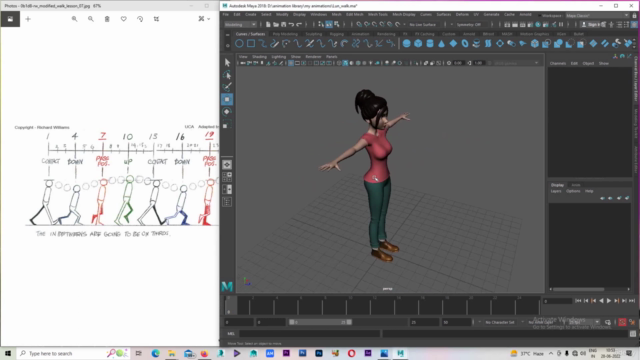
Task: Switch to the Animation shelf tab
Action: click(360, 34)
